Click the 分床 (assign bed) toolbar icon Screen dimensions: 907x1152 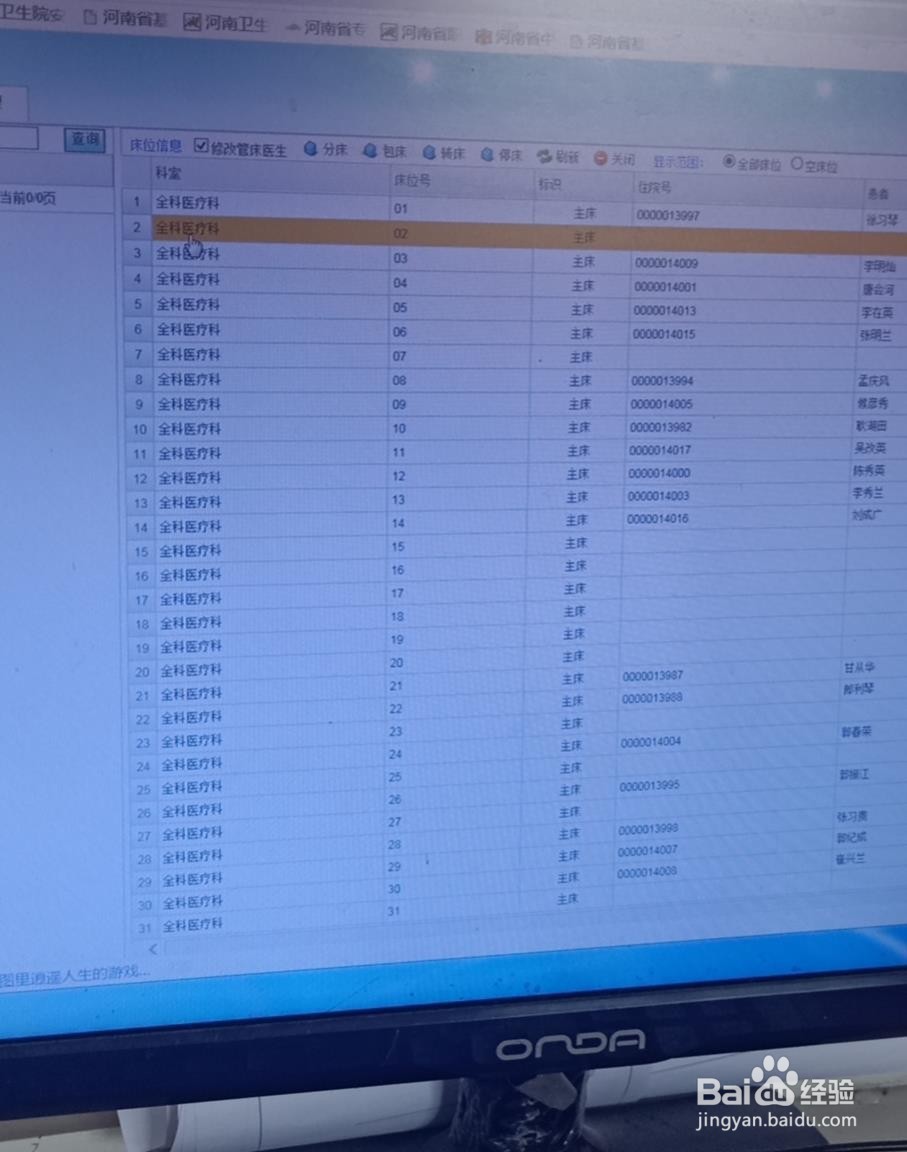tap(311, 149)
